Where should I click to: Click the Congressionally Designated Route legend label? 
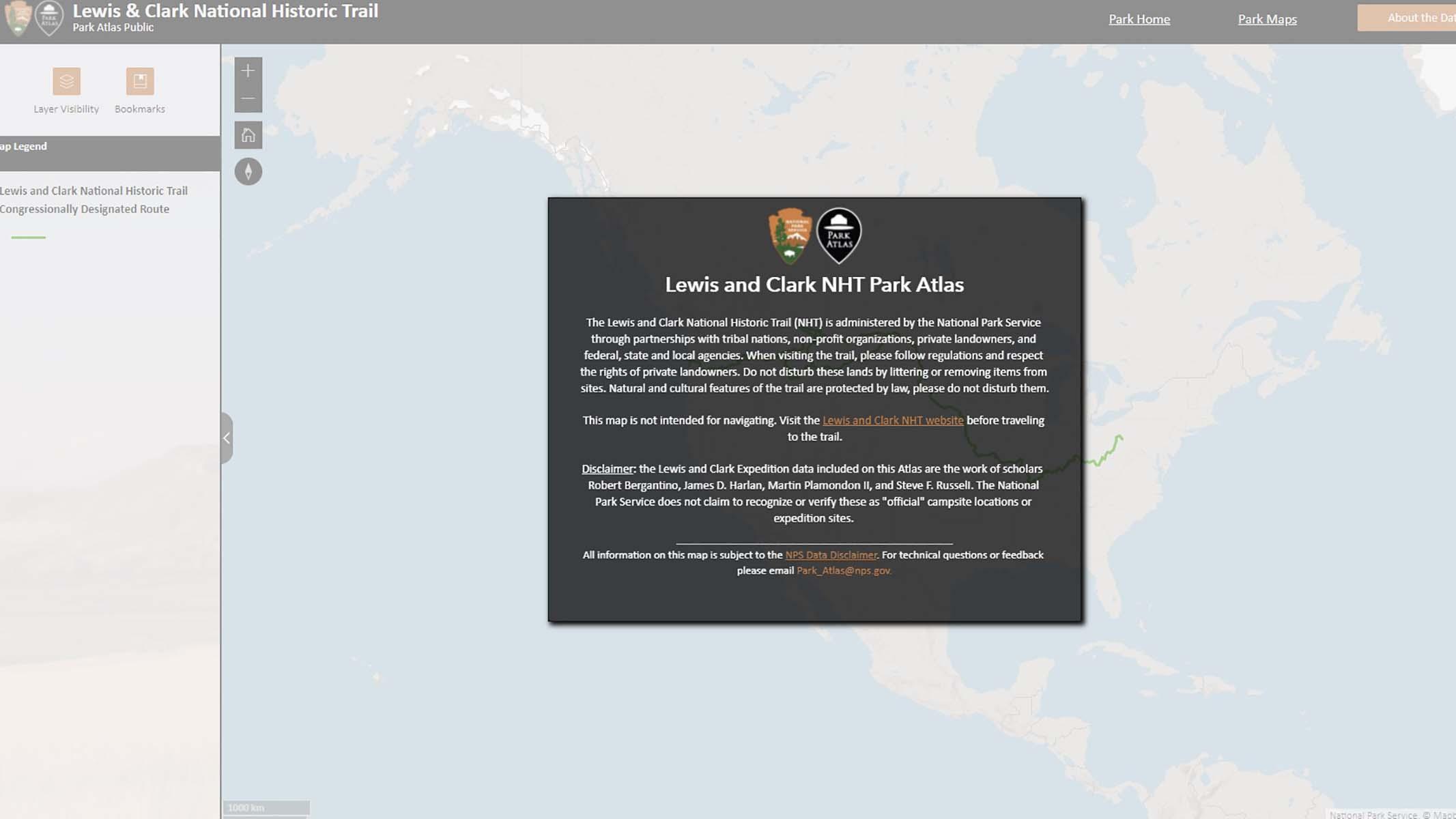pyautogui.click(x=85, y=210)
